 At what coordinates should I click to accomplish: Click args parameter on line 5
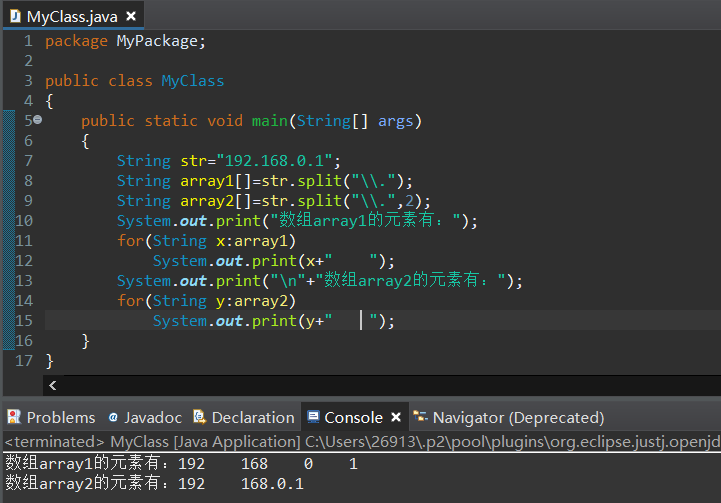click(395, 121)
